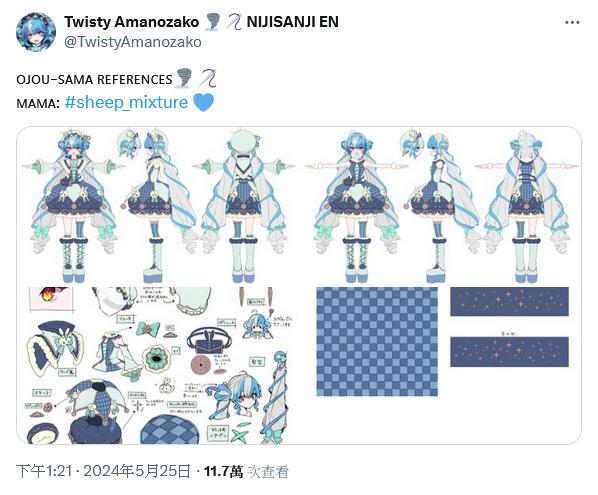The height and width of the screenshot is (495, 598).
Task: Click the Twisty Amanozako display name
Action: point(132,22)
